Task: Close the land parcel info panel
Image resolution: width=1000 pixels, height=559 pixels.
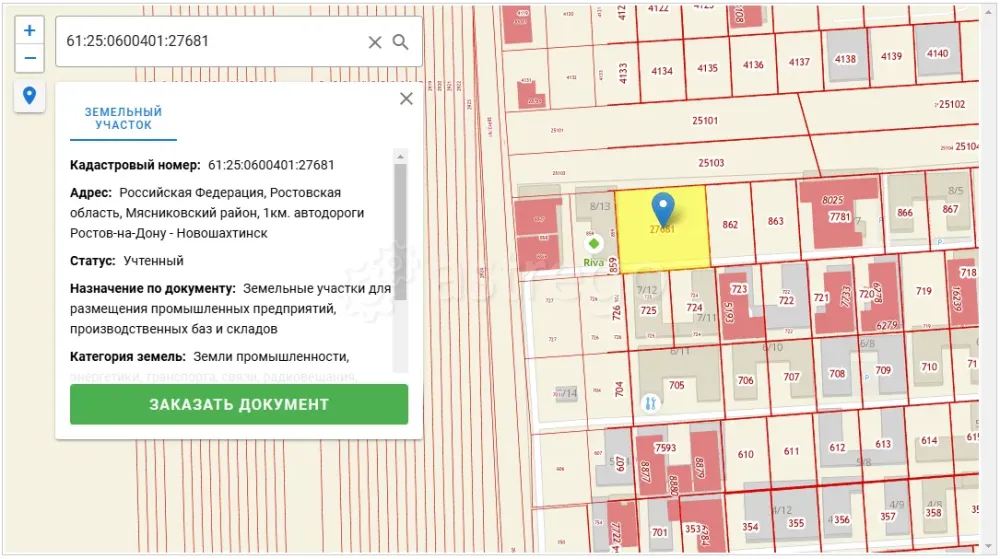Action: pos(406,99)
